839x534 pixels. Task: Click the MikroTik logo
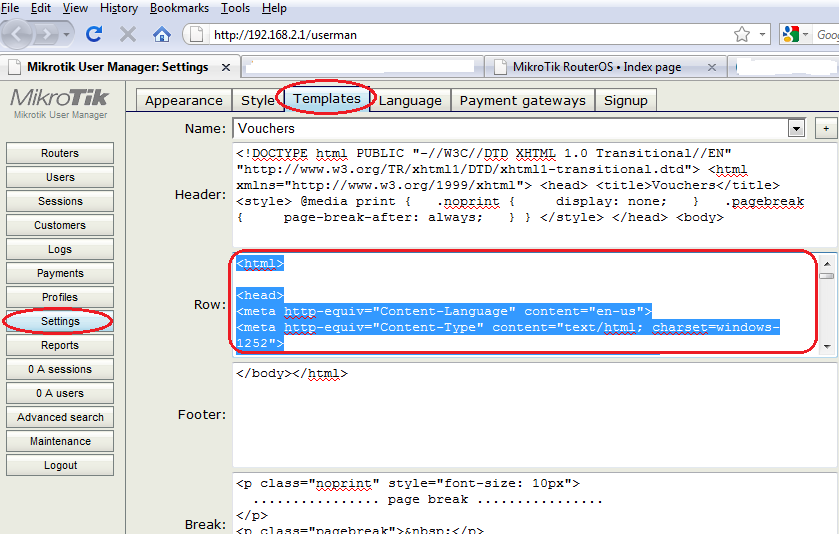coord(60,98)
